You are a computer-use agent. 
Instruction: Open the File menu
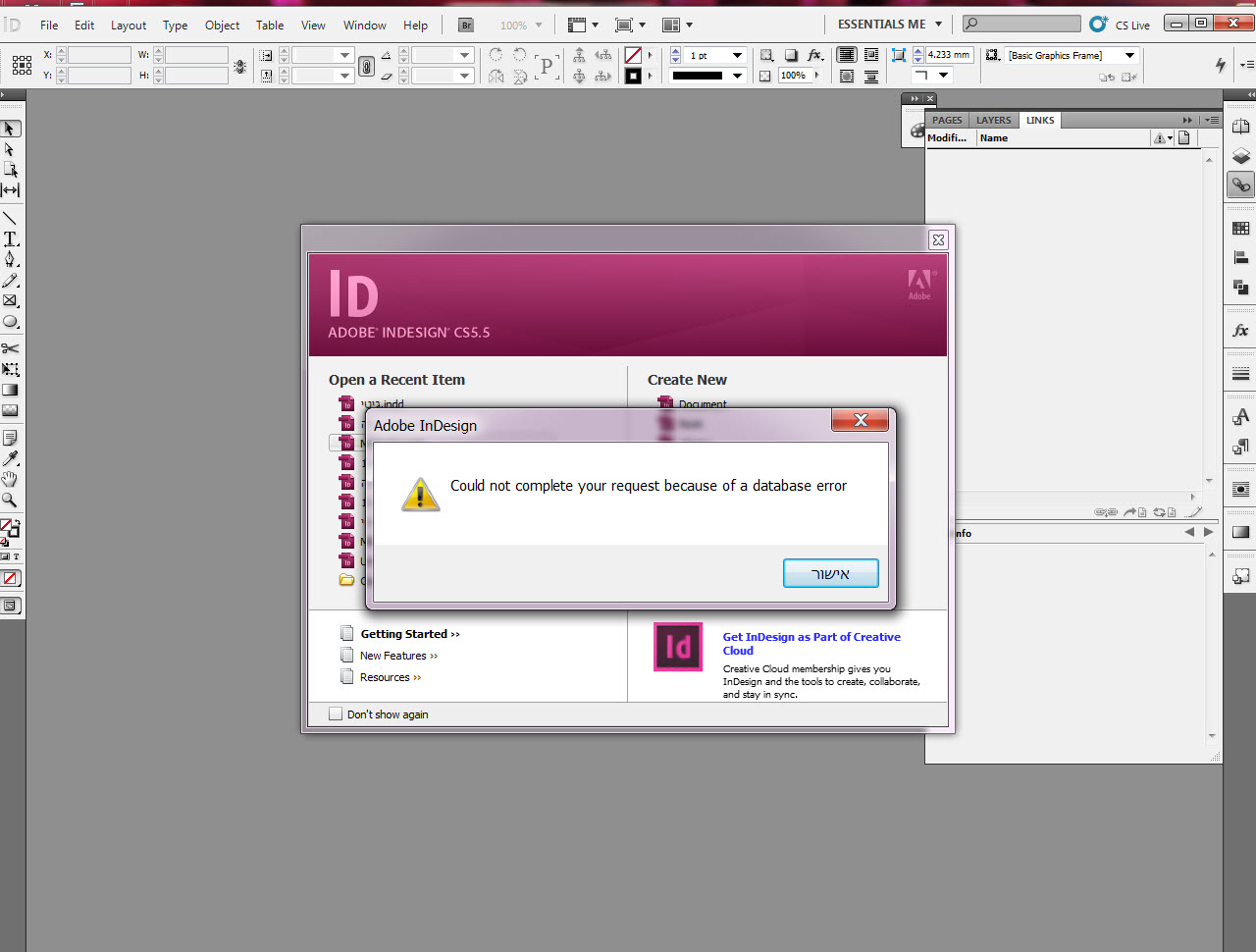(49, 26)
